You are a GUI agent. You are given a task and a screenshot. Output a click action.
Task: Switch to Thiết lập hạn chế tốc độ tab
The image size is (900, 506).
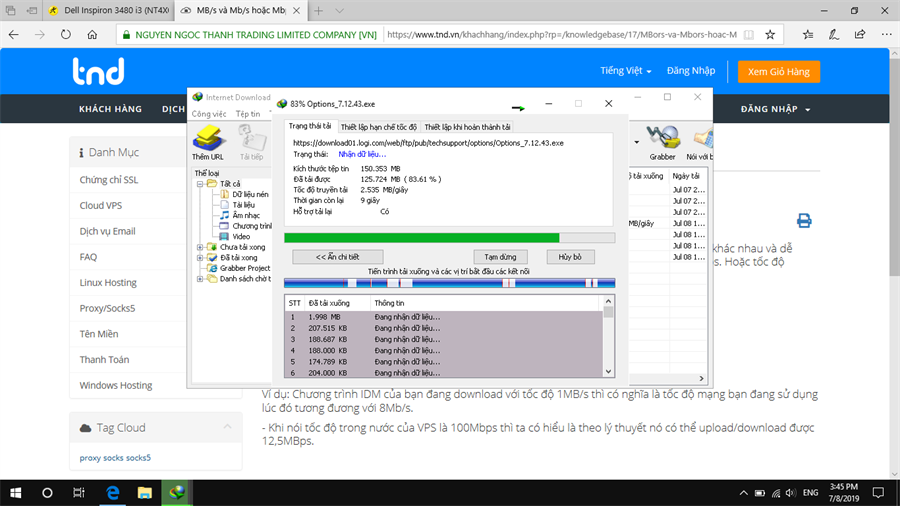[x=378, y=127]
